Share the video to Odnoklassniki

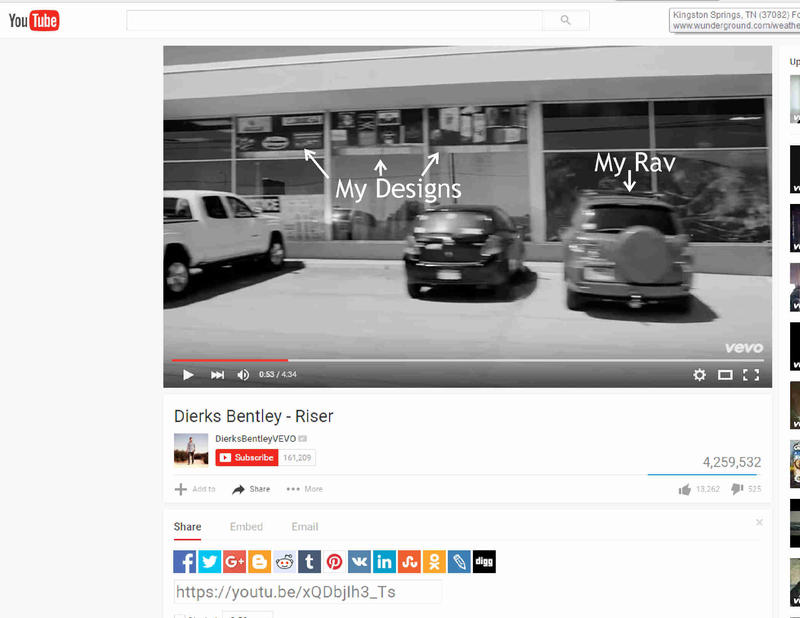coord(434,562)
